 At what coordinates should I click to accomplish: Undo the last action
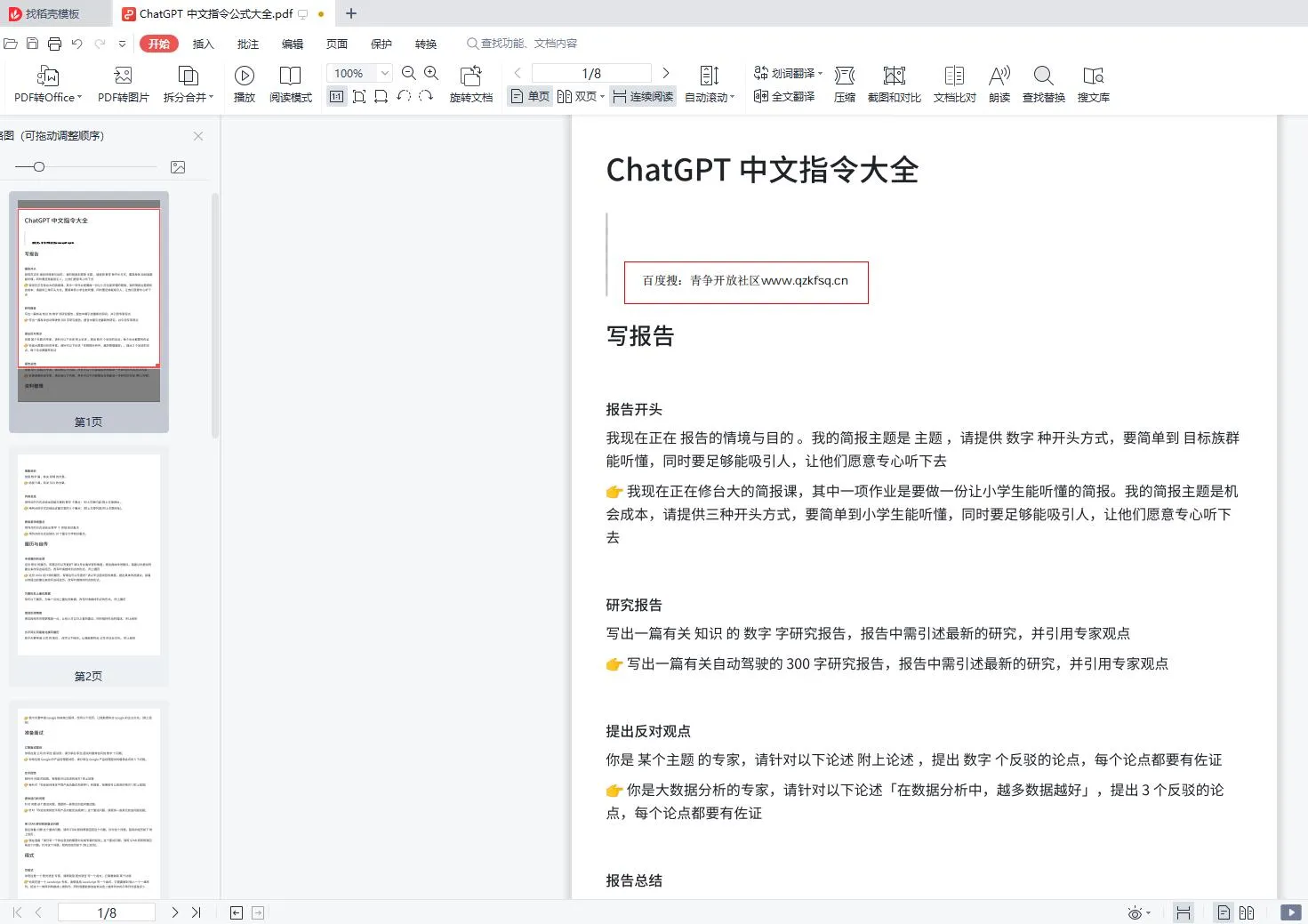pos(77,44)
